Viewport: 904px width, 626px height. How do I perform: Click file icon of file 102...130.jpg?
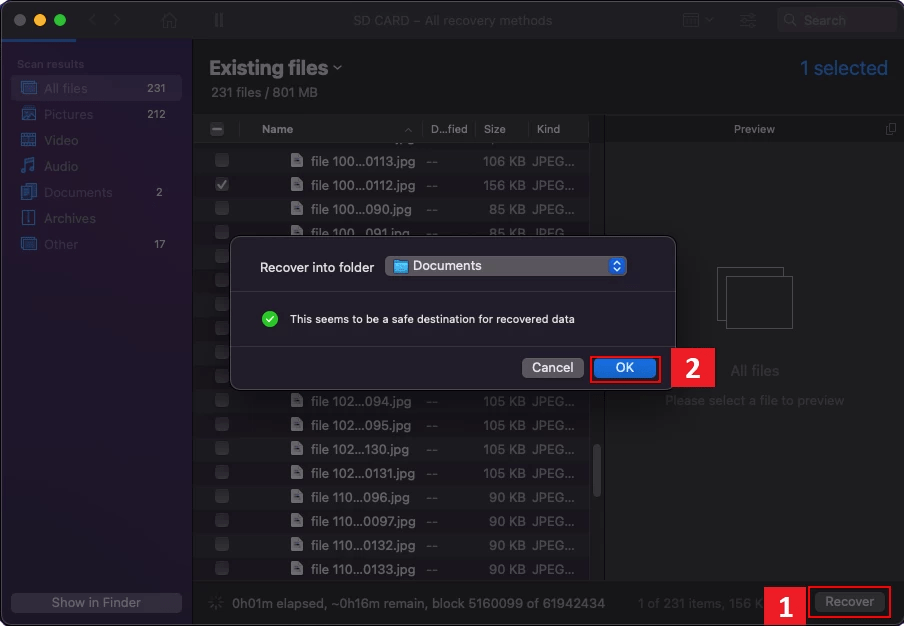(x=297, y=448)
